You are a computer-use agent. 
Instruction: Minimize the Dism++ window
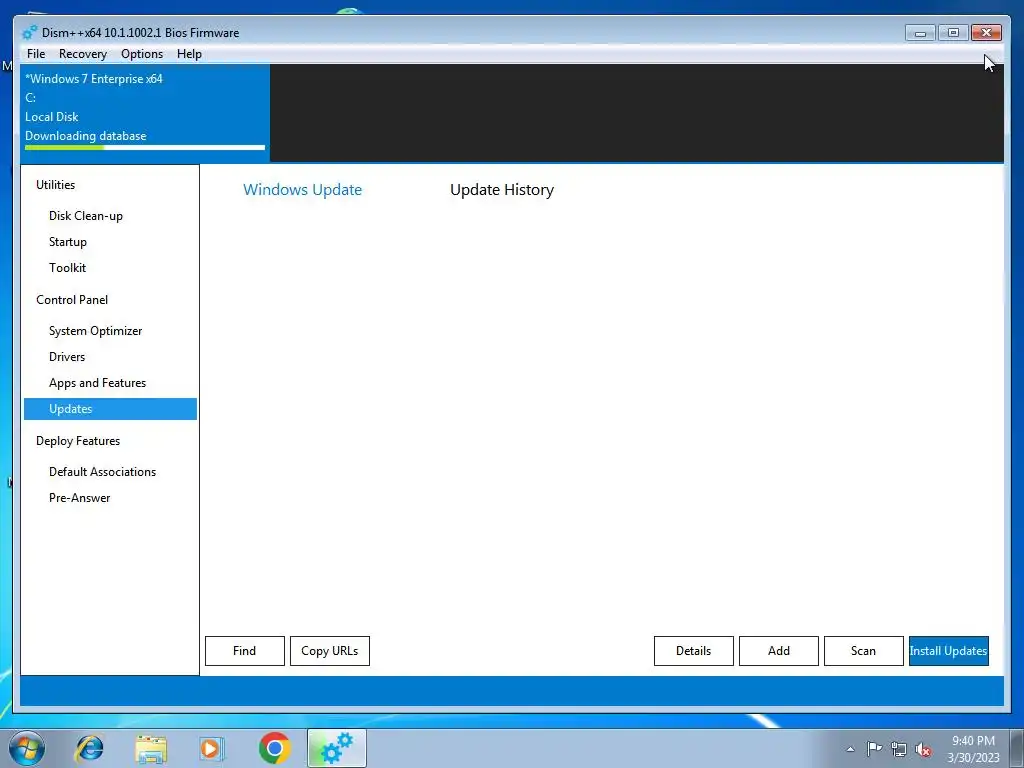(x=920, y=33)
